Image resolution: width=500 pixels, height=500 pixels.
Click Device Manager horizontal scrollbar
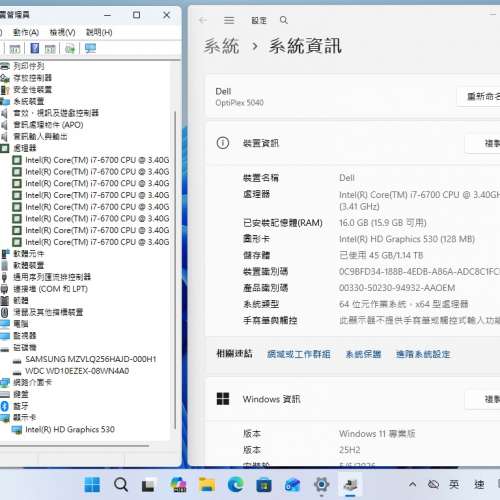coord(74,445)
